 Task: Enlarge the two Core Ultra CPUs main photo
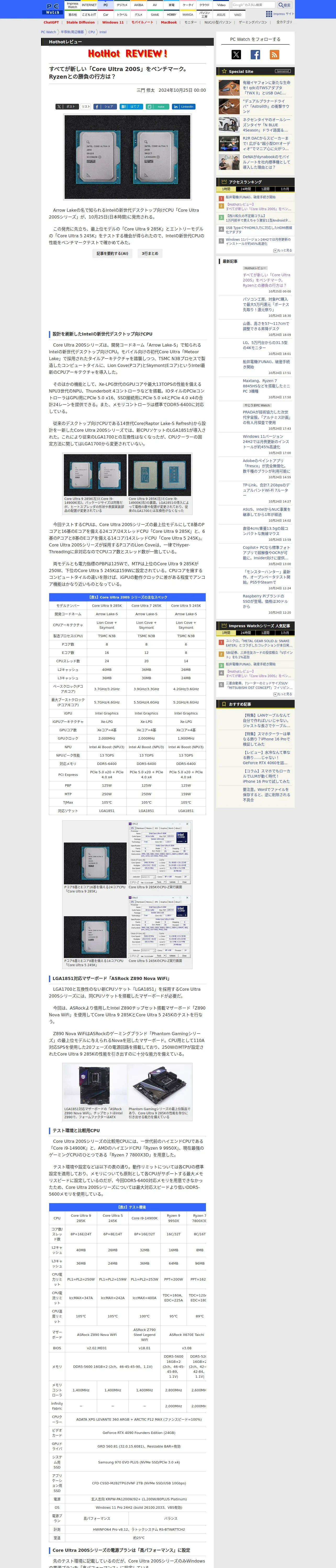point(127,157)
